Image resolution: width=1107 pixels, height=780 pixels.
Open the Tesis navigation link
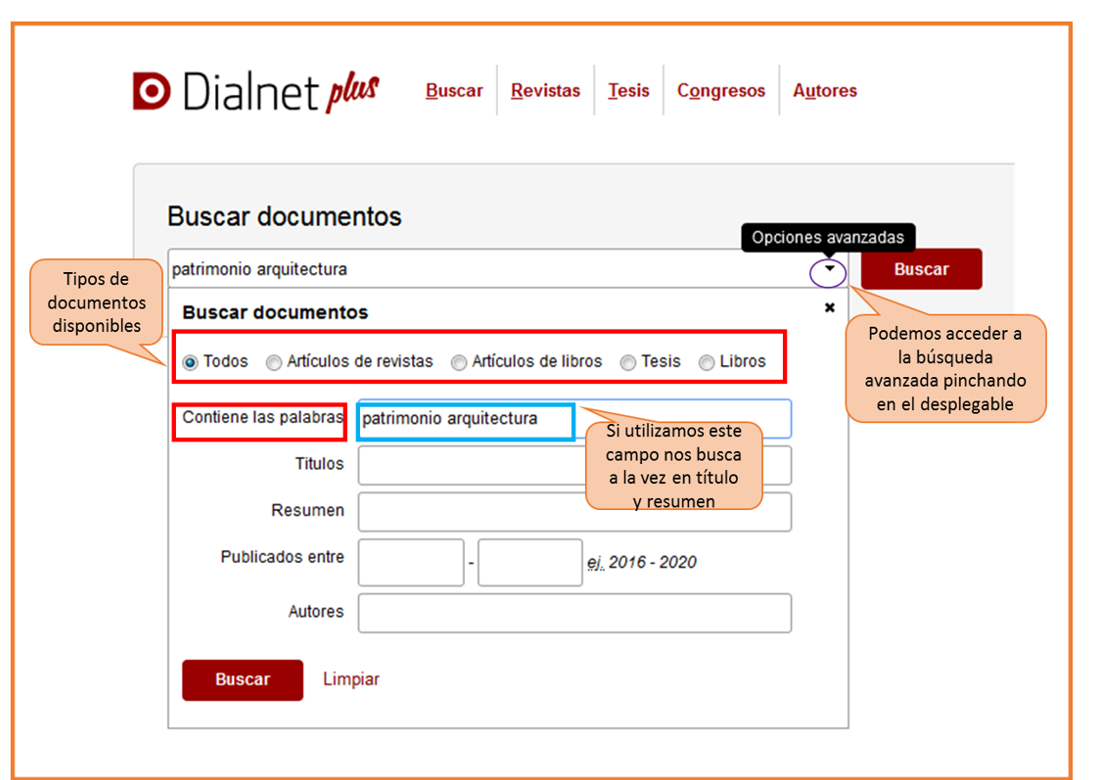[628, 91]
